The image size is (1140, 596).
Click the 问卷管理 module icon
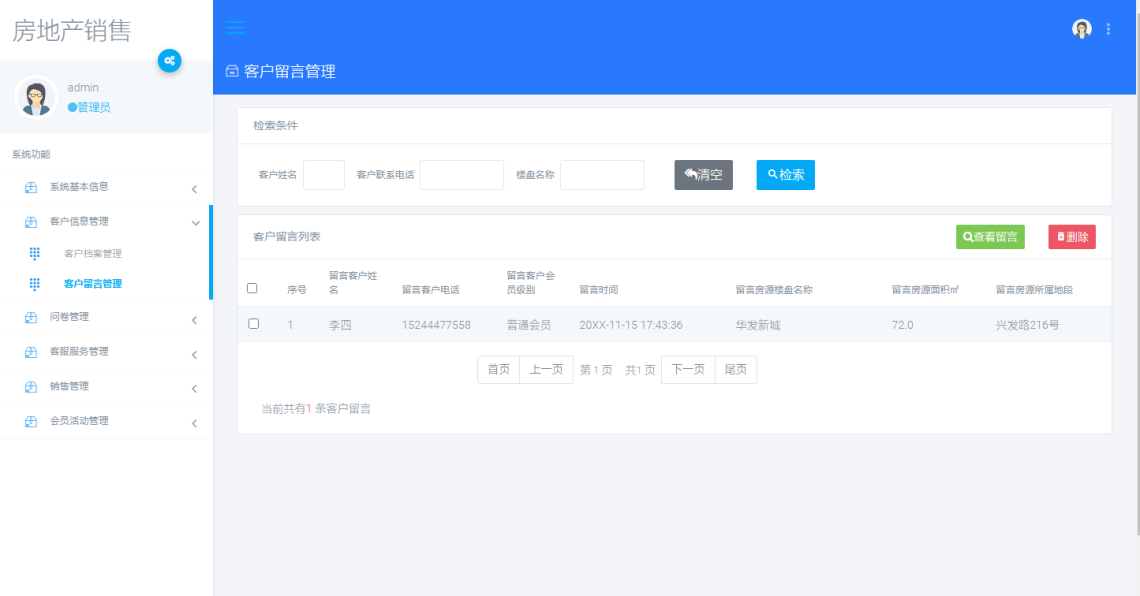pyautogui.click(x=30, y=317)
